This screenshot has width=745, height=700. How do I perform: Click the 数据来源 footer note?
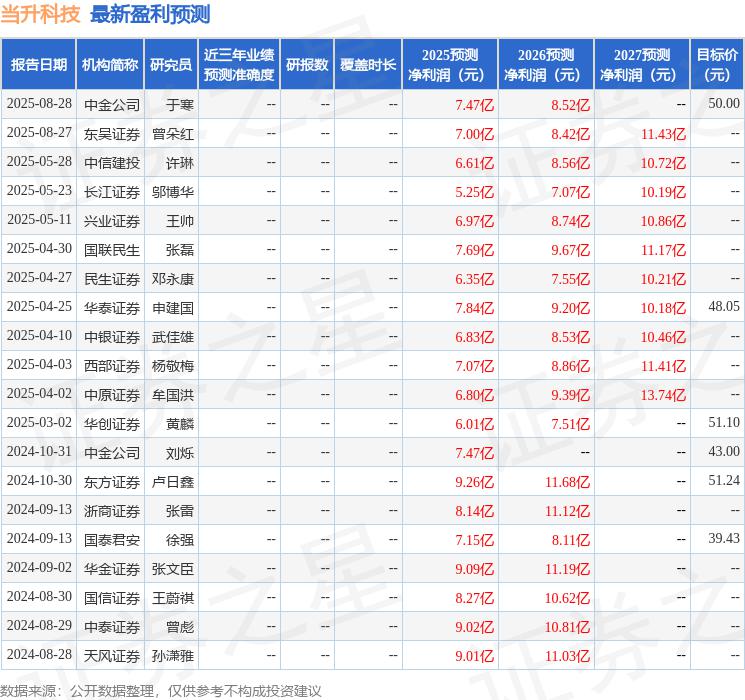pyautogui.click(x=161, y=690)
